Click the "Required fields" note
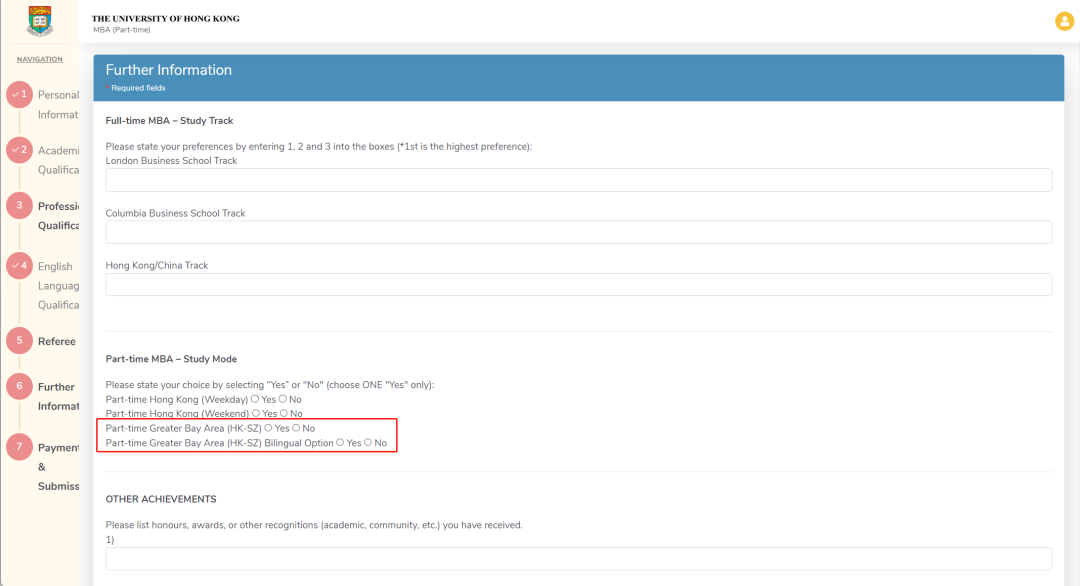The image size is (1080, 586). pyautogui.click(x=138, y=88)
